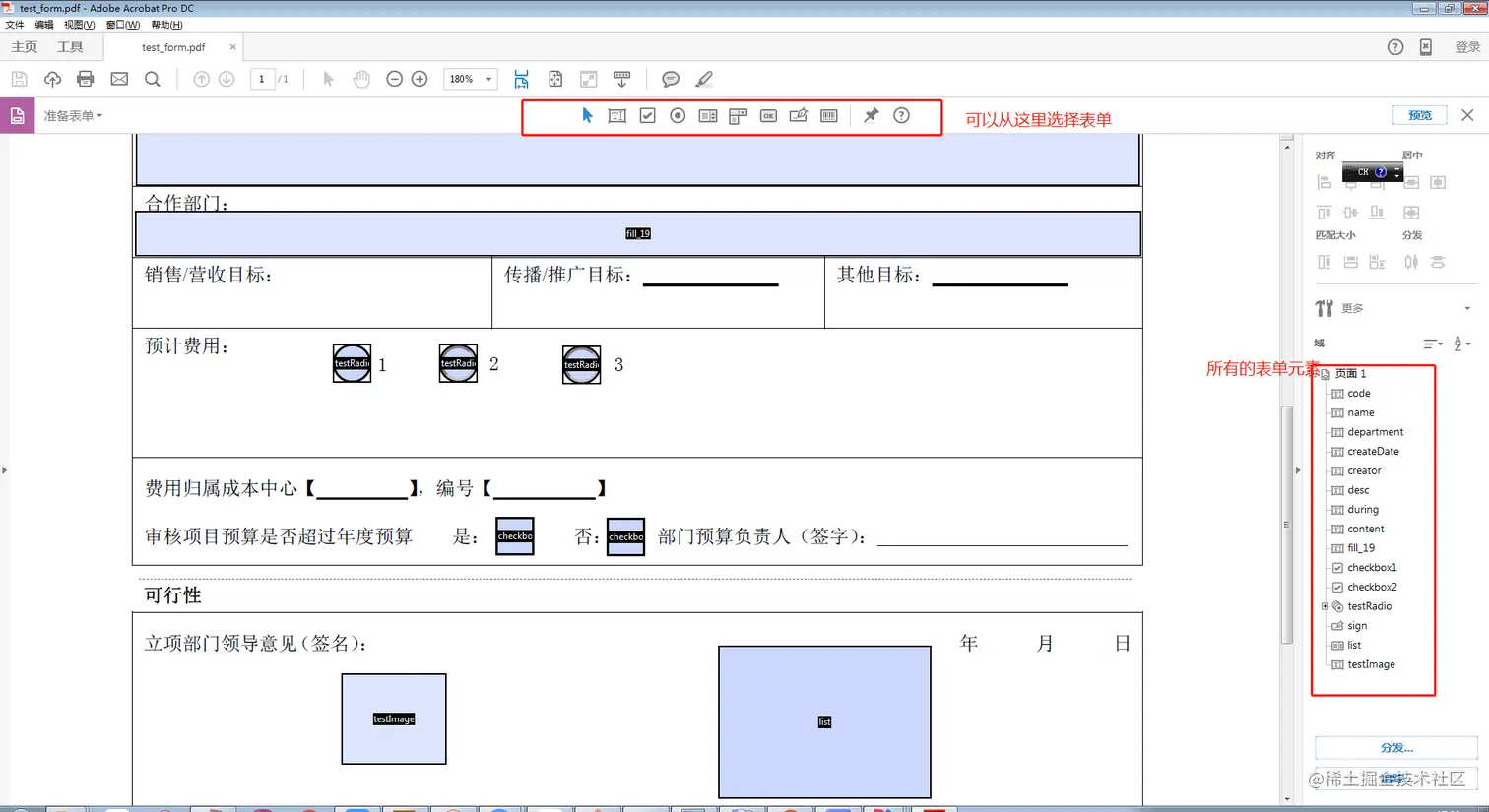
Task: Click the 分发... distribute button
Action: click(x=1396, y=748)
